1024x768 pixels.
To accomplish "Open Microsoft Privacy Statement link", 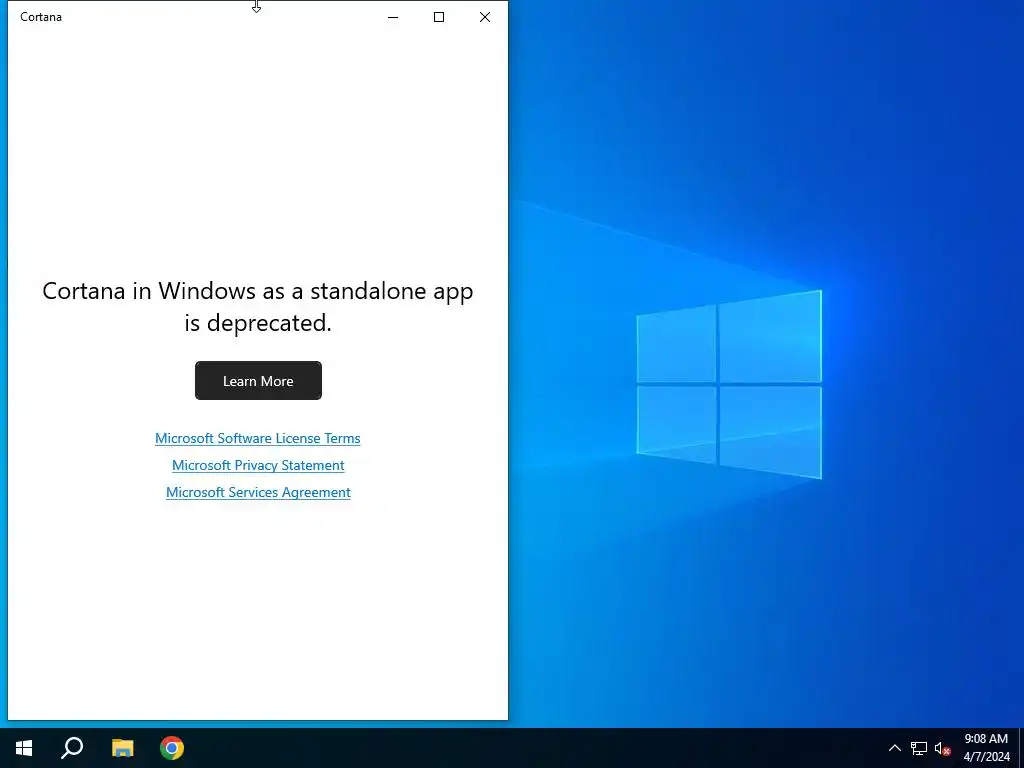I will (x=258, y=465).
